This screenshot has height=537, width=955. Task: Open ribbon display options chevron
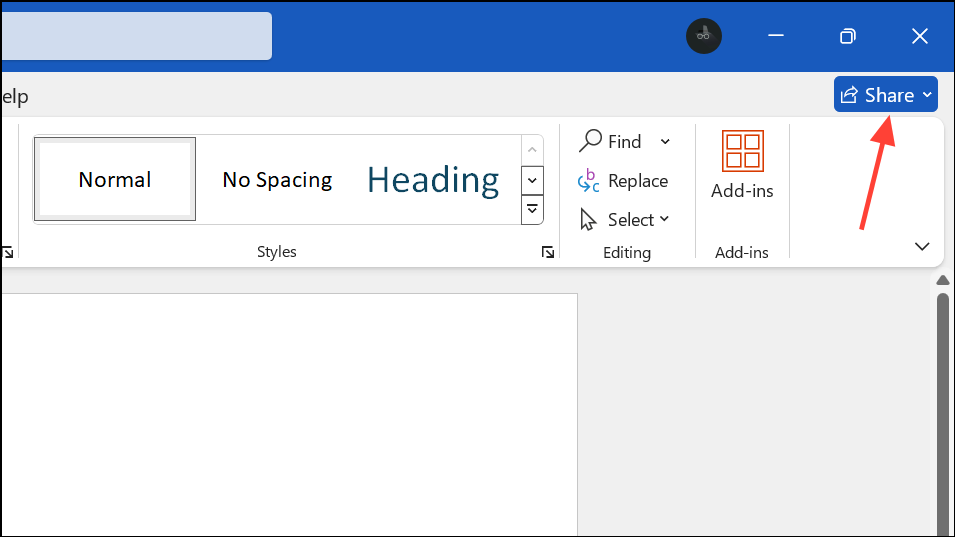[922, 247]
